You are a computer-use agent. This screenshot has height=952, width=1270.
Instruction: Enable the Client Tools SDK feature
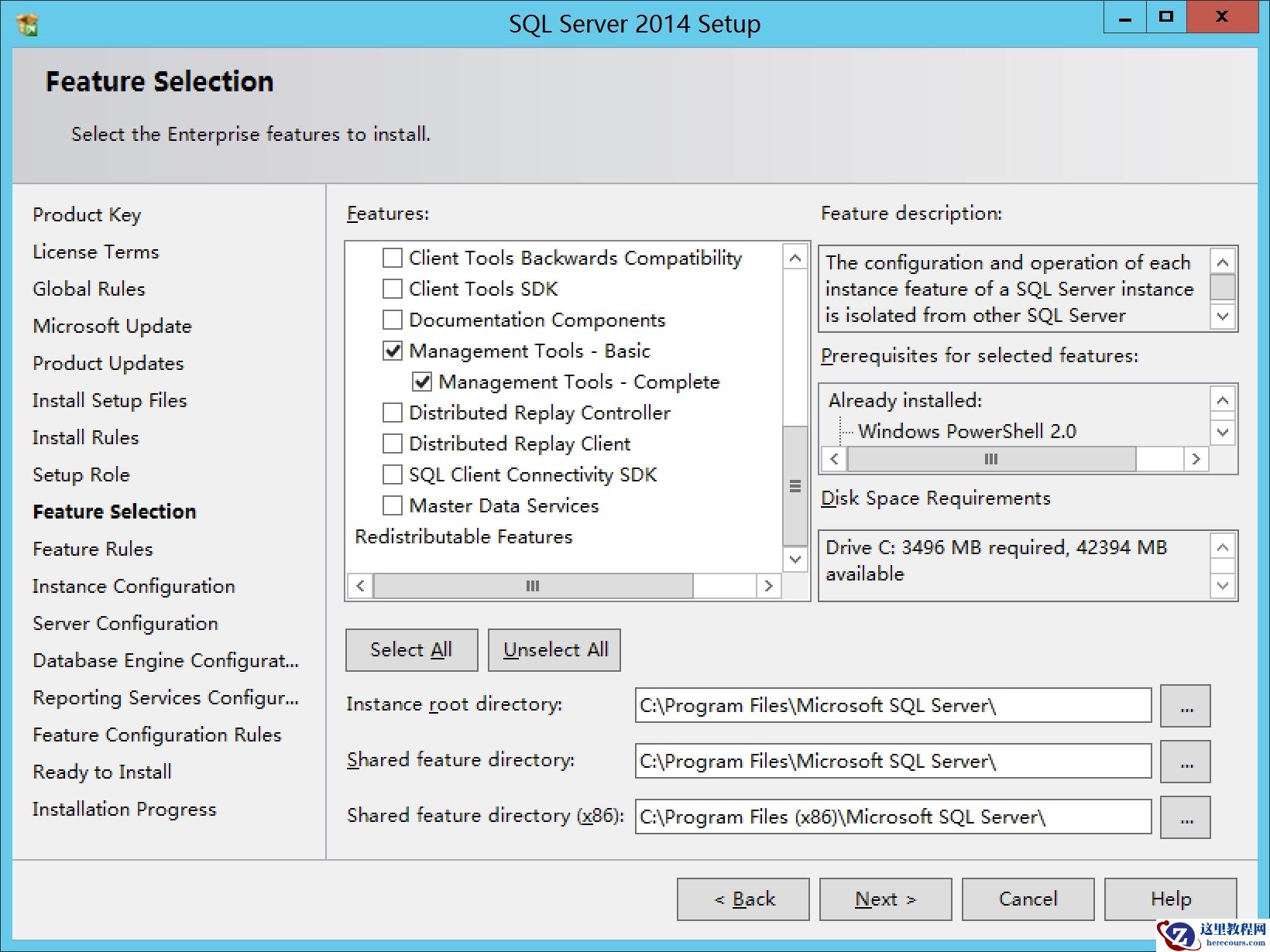click(393, 289)
